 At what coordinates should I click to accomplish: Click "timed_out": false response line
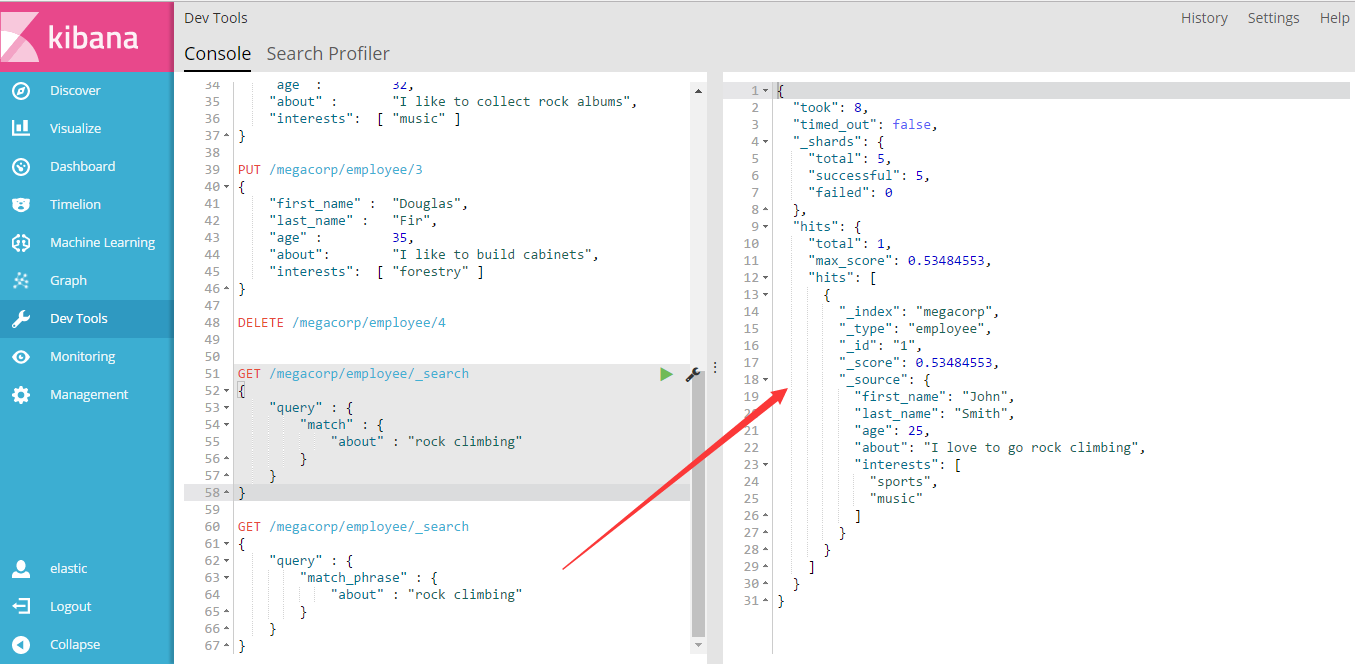point(866,125)
